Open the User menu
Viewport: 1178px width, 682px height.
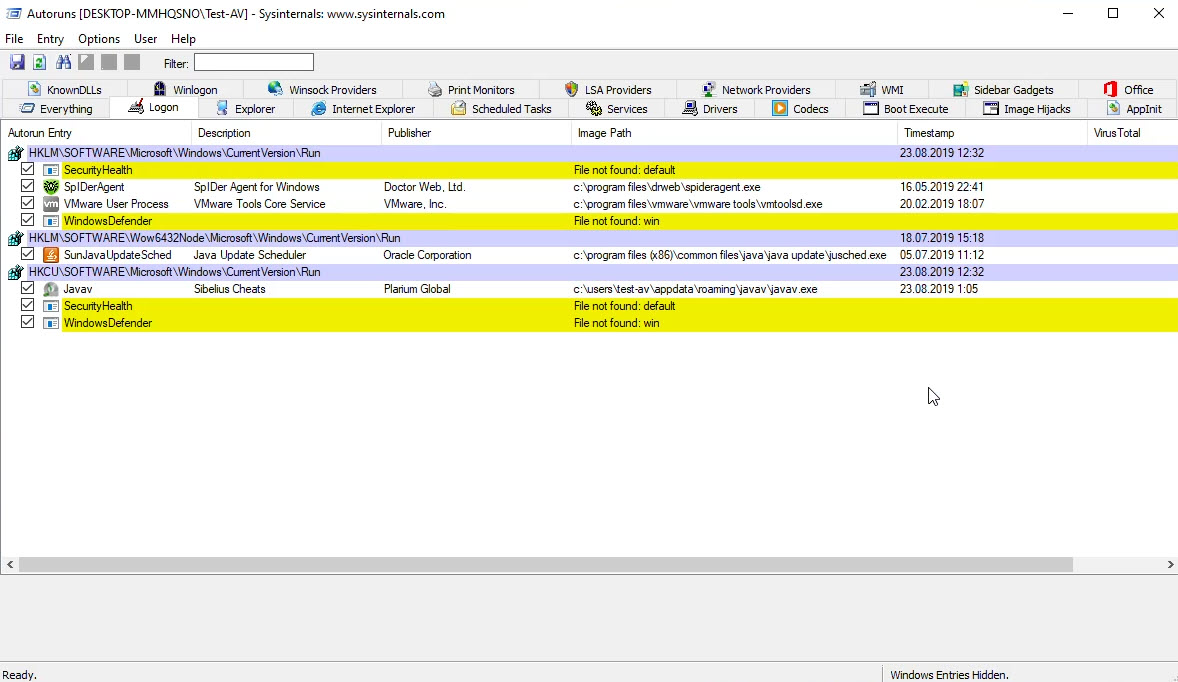pos(146,39)
